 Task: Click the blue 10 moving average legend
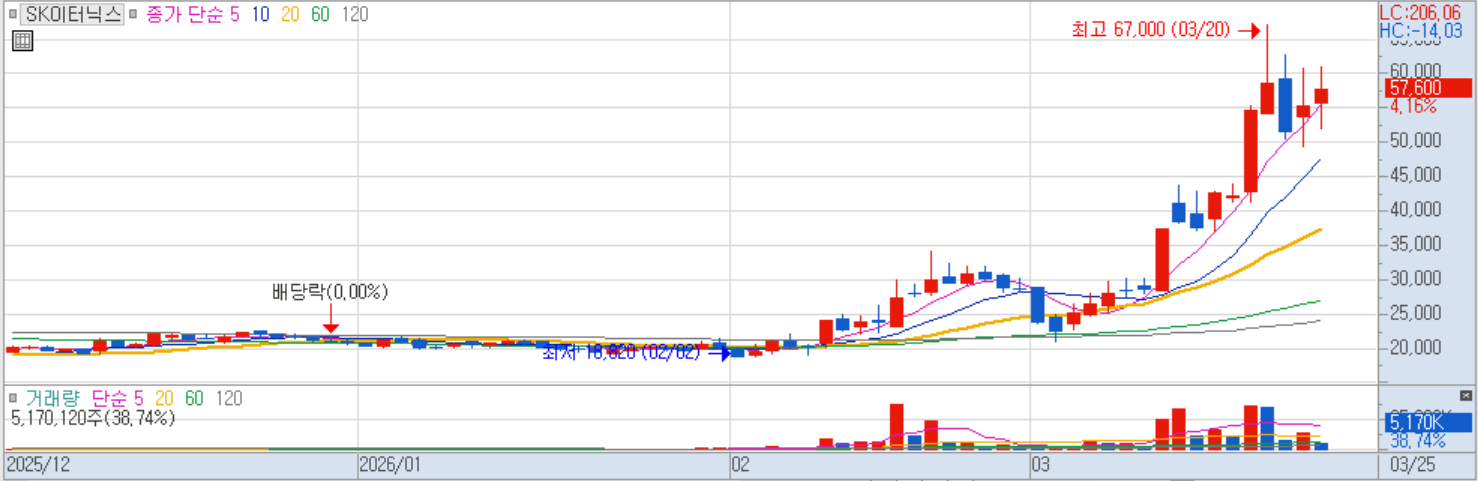click(x=261, y=14)
